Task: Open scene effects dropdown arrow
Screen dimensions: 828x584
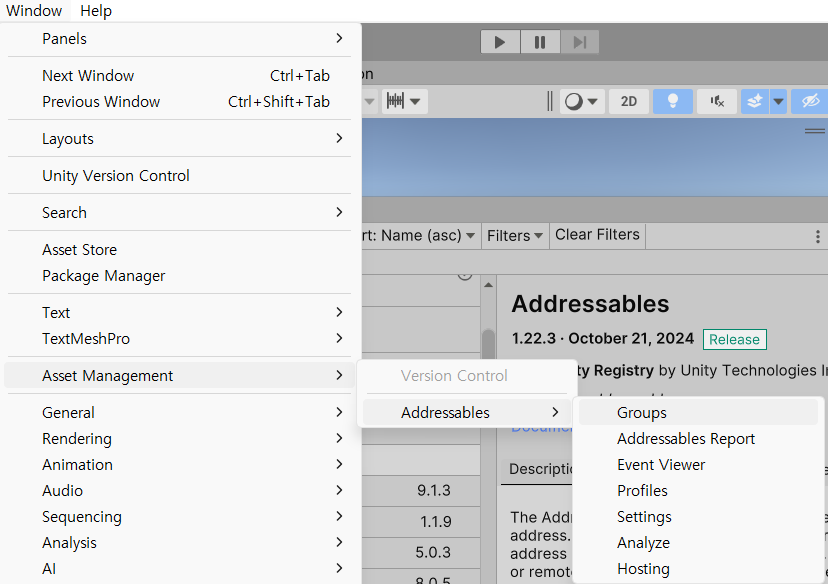Action: [778, 101]
